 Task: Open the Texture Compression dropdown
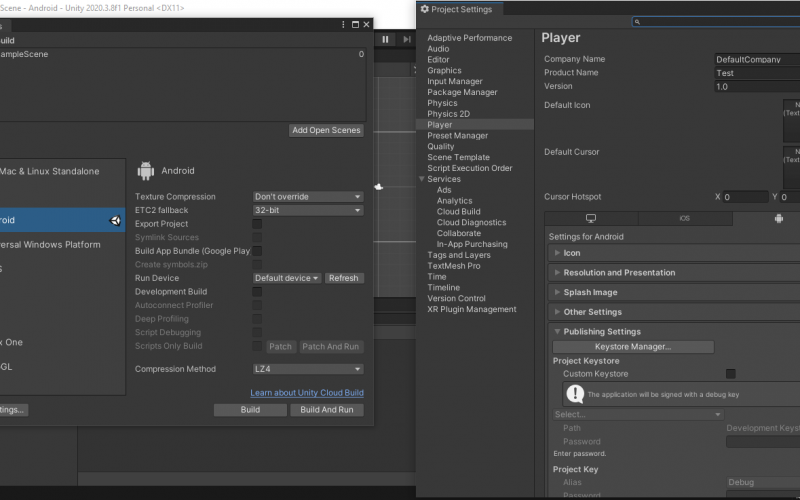pos(308,197)
